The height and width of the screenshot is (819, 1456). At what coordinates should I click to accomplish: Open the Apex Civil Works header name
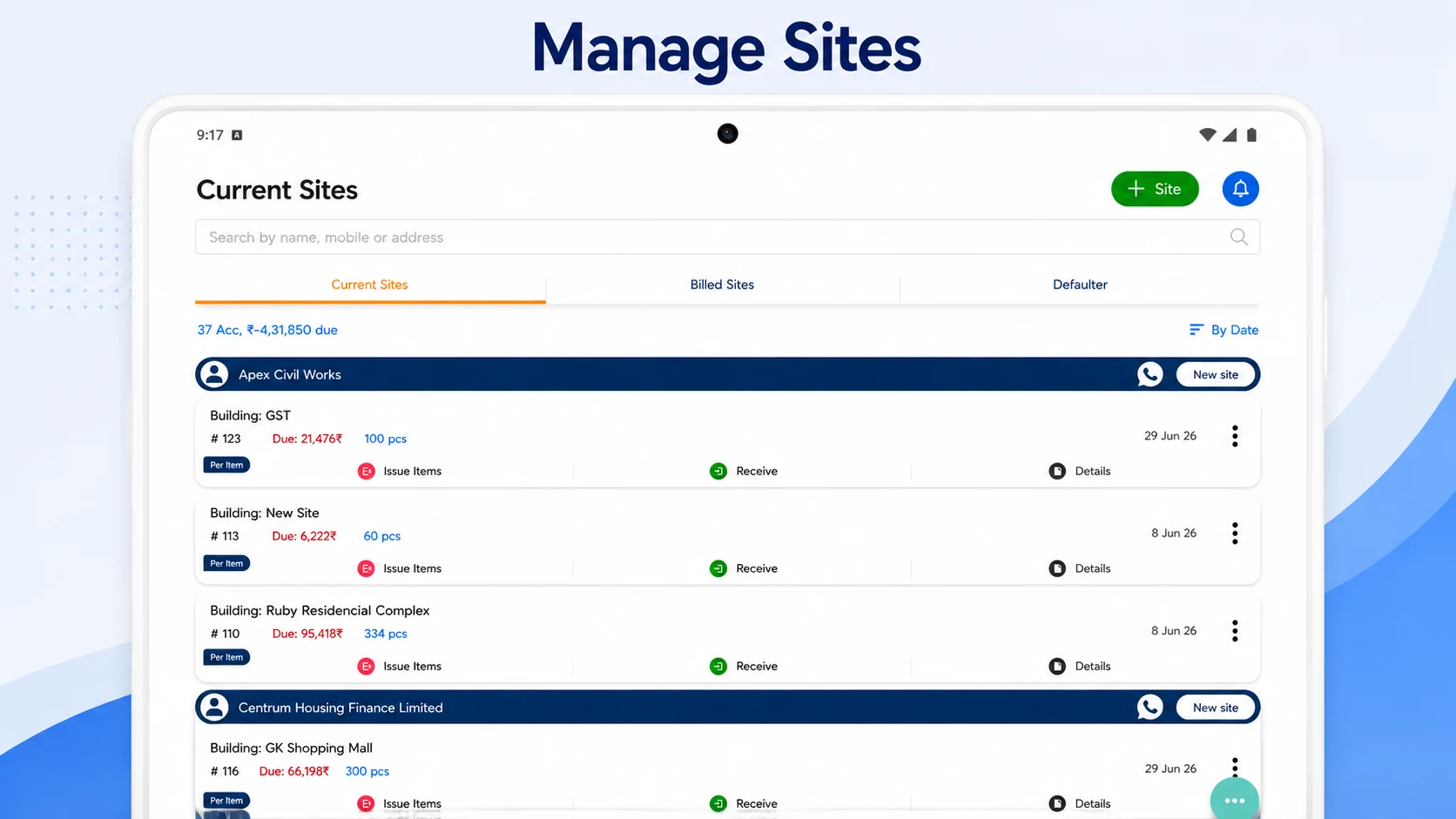(x=290, y=374)
